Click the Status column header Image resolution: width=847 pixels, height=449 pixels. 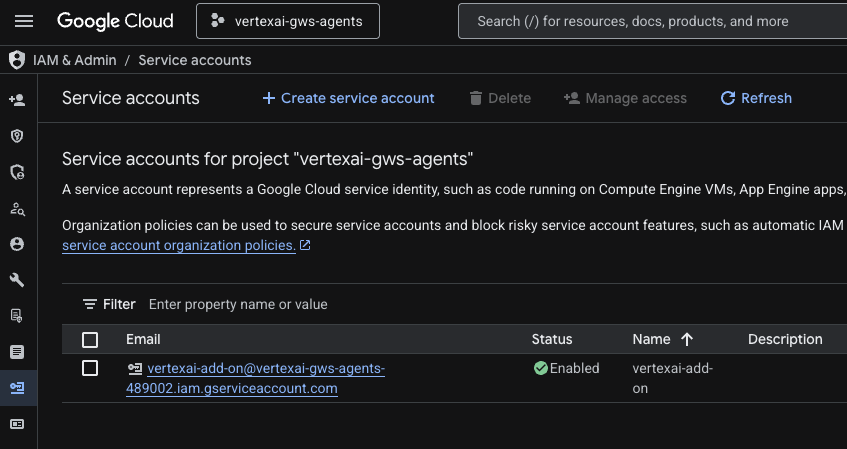551,339
